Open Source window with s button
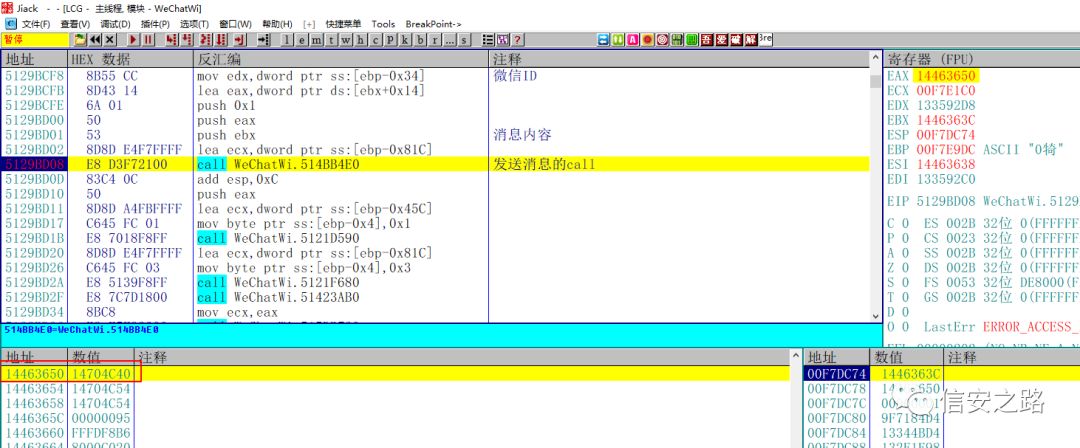1080x448 pixels. tap(464, 40)
